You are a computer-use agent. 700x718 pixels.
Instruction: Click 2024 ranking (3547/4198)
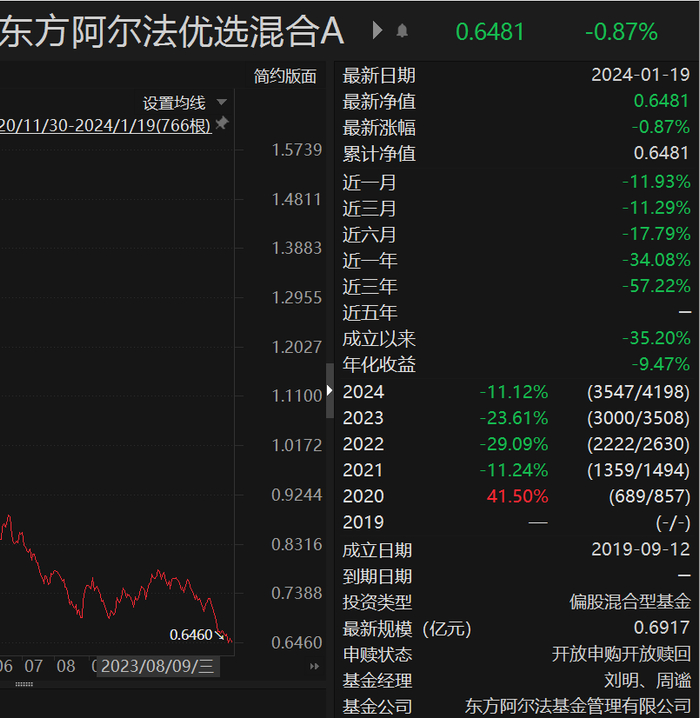[638, 392]
